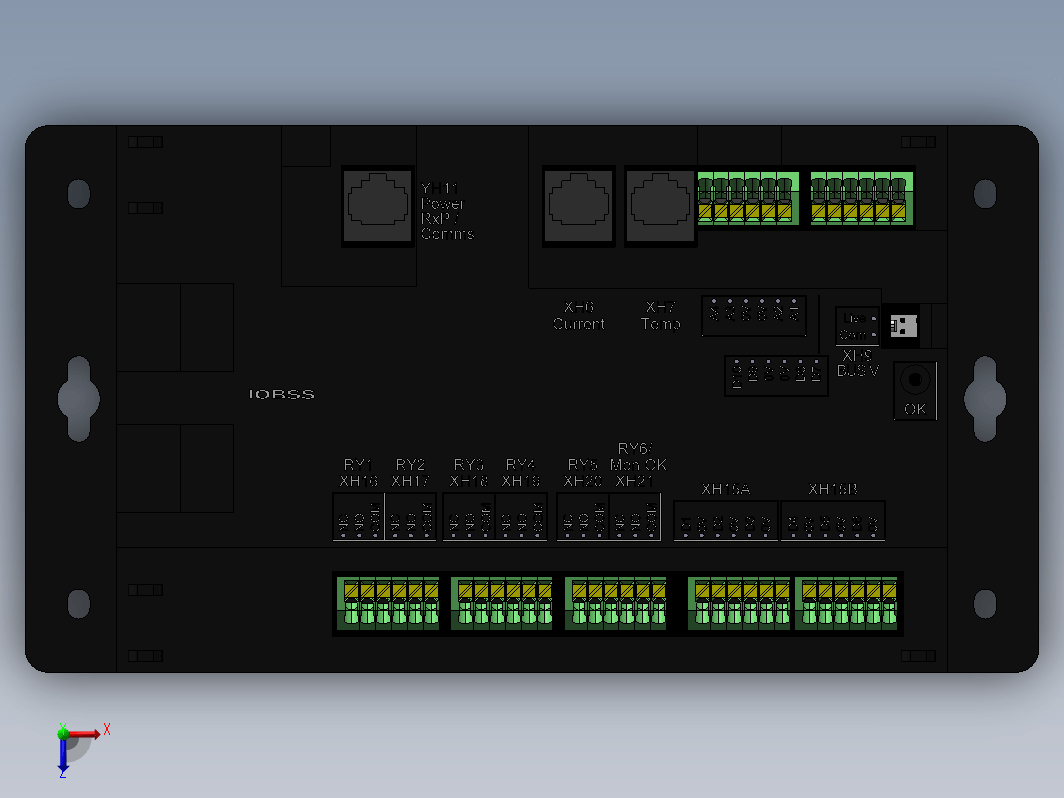Select the pin legend box under RY6 XH21
This screenshot has height=798, width=1064.
[635, 517]
